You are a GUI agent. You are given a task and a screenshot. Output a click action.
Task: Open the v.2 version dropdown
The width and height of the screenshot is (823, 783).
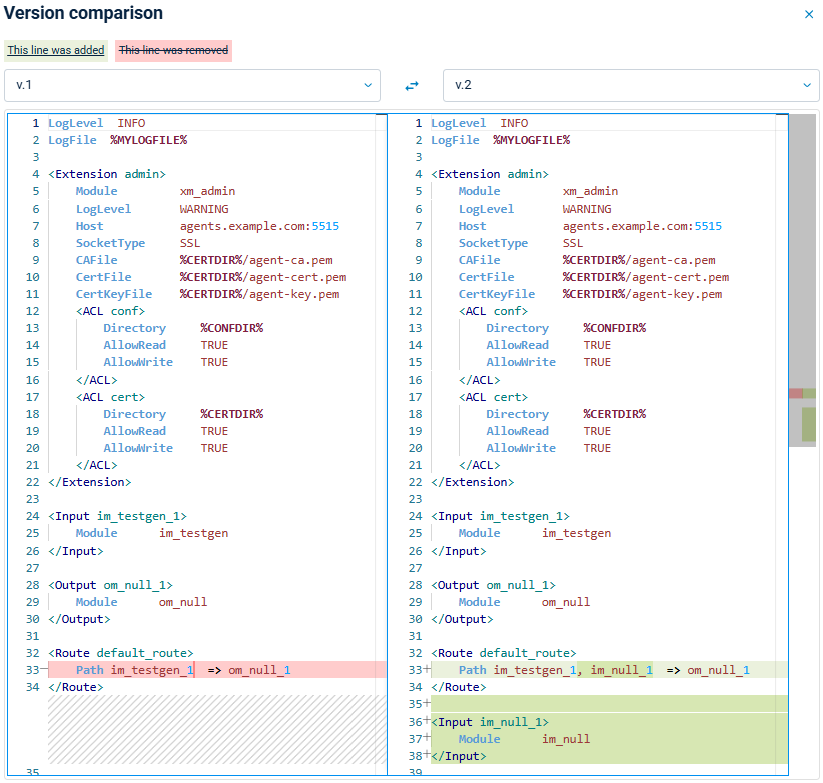[630, 85]
